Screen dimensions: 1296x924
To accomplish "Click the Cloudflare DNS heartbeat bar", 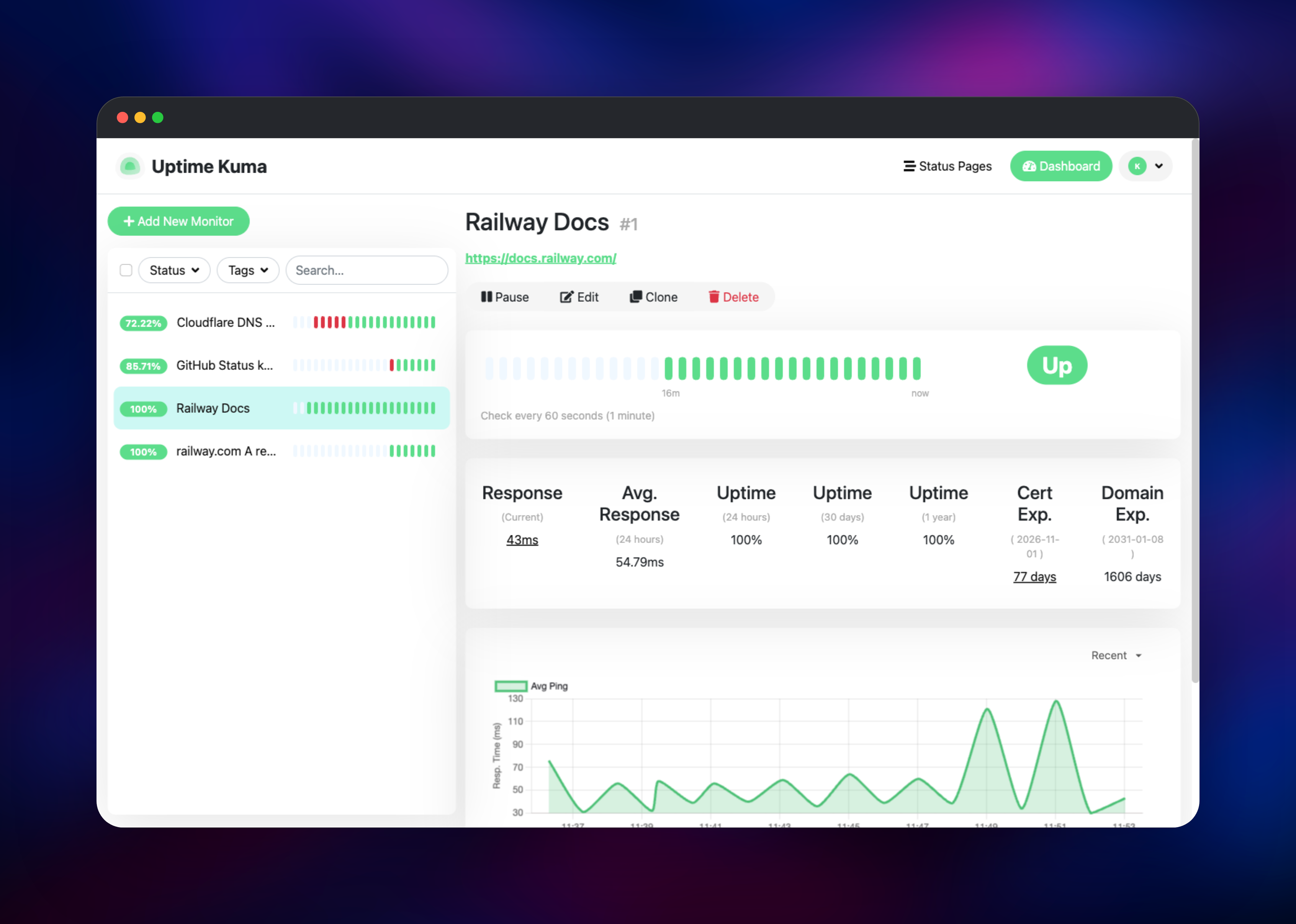I will click(x=364, y=322).
